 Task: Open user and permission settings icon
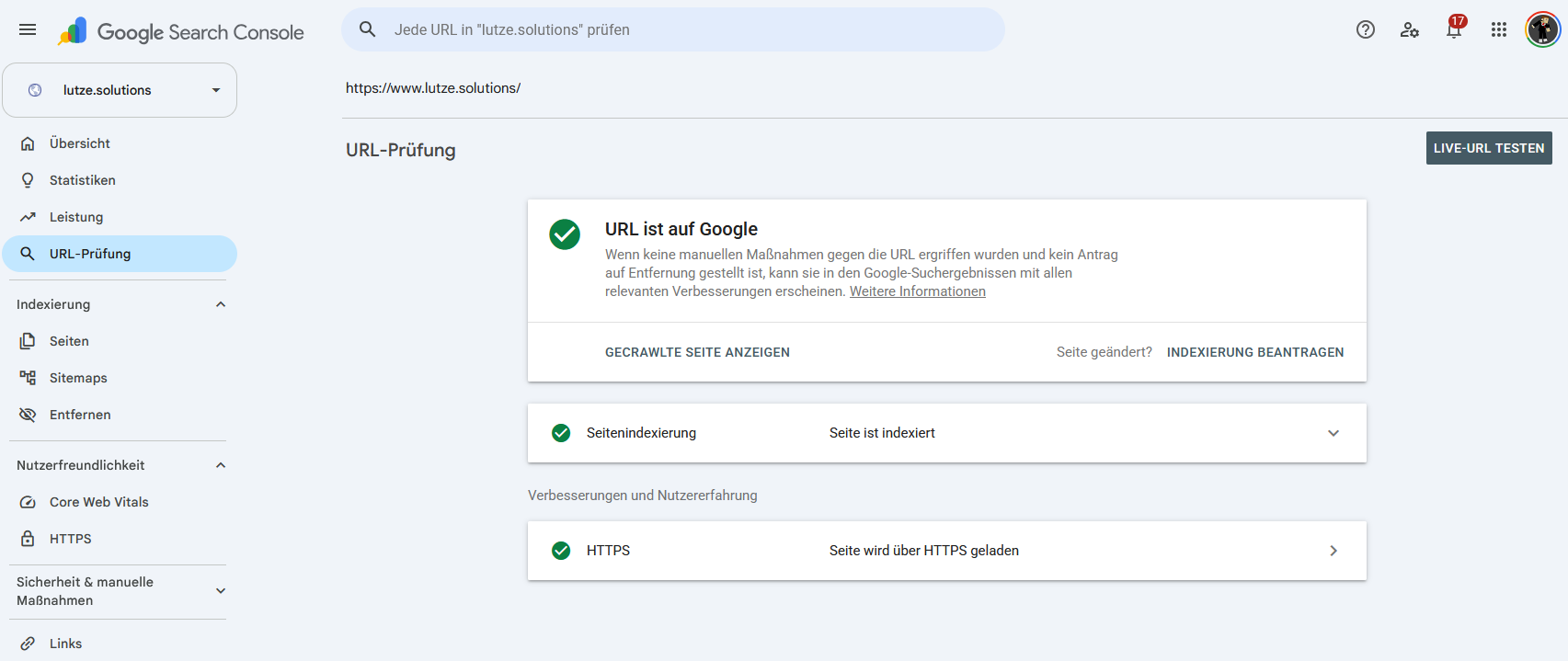1410,29
